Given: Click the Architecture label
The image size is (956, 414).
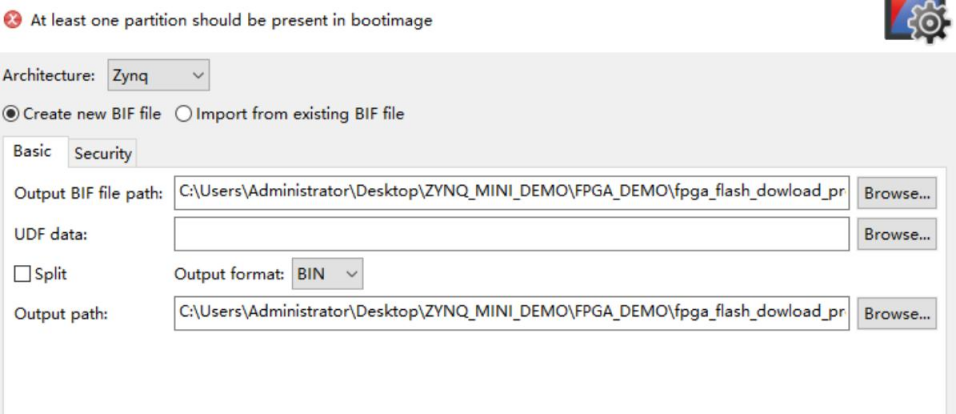Looking at the screenshot, I should coord(50,75).
